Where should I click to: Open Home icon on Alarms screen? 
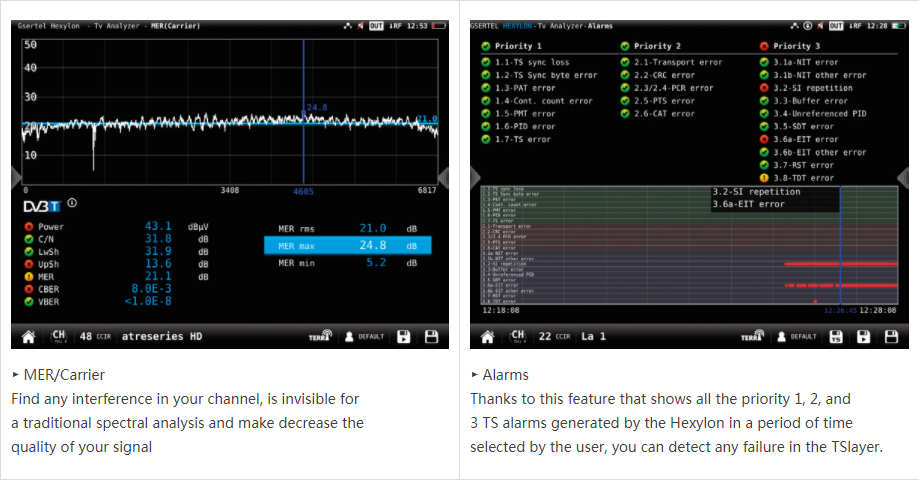[488, 337]
